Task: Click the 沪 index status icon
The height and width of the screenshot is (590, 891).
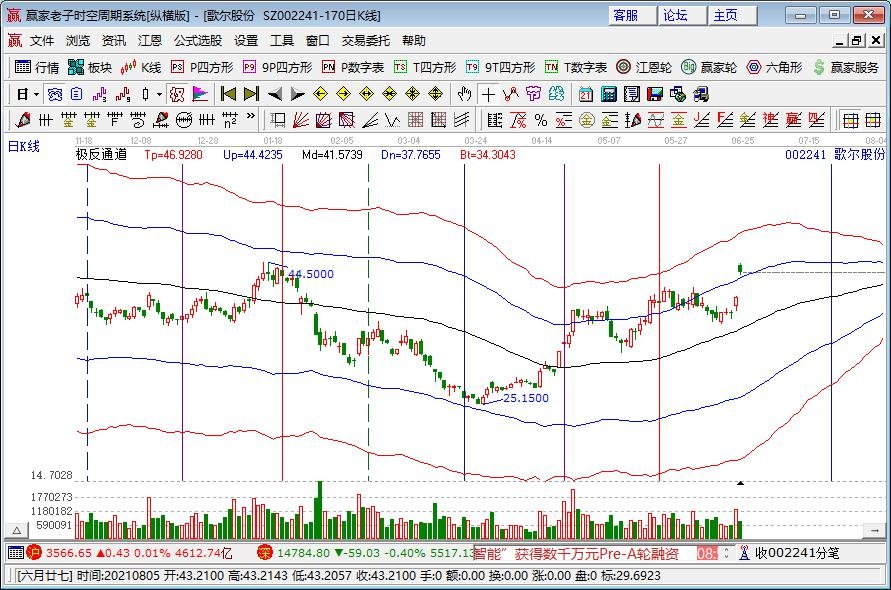Action: [35, 552]
